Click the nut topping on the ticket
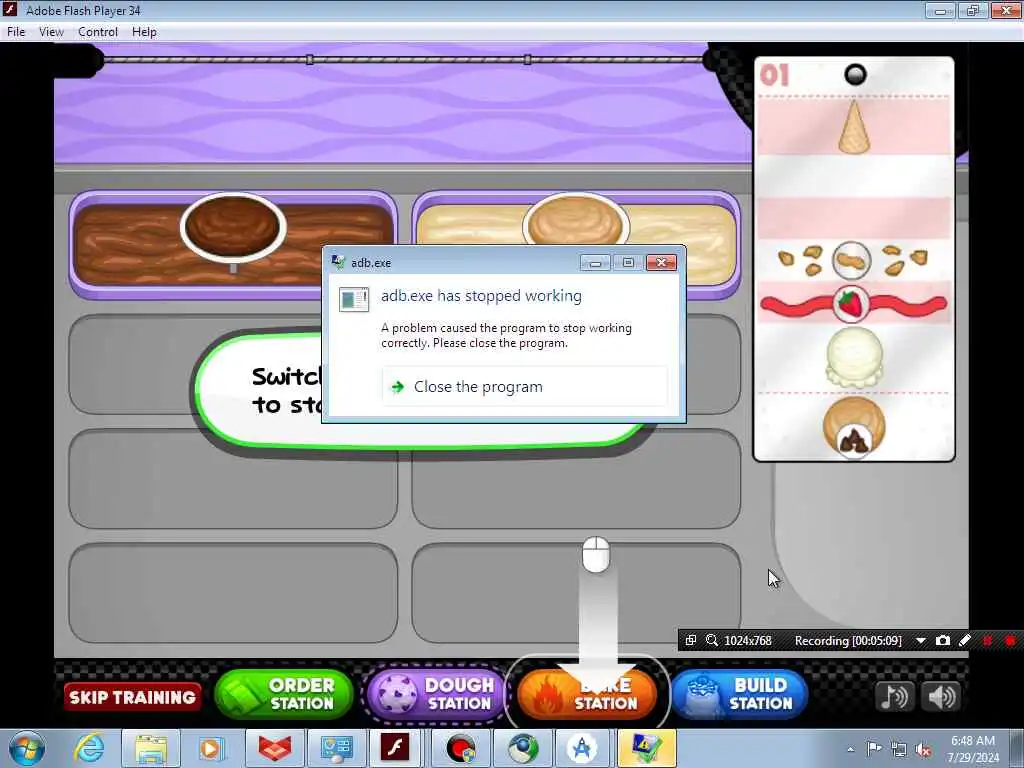 852,260
